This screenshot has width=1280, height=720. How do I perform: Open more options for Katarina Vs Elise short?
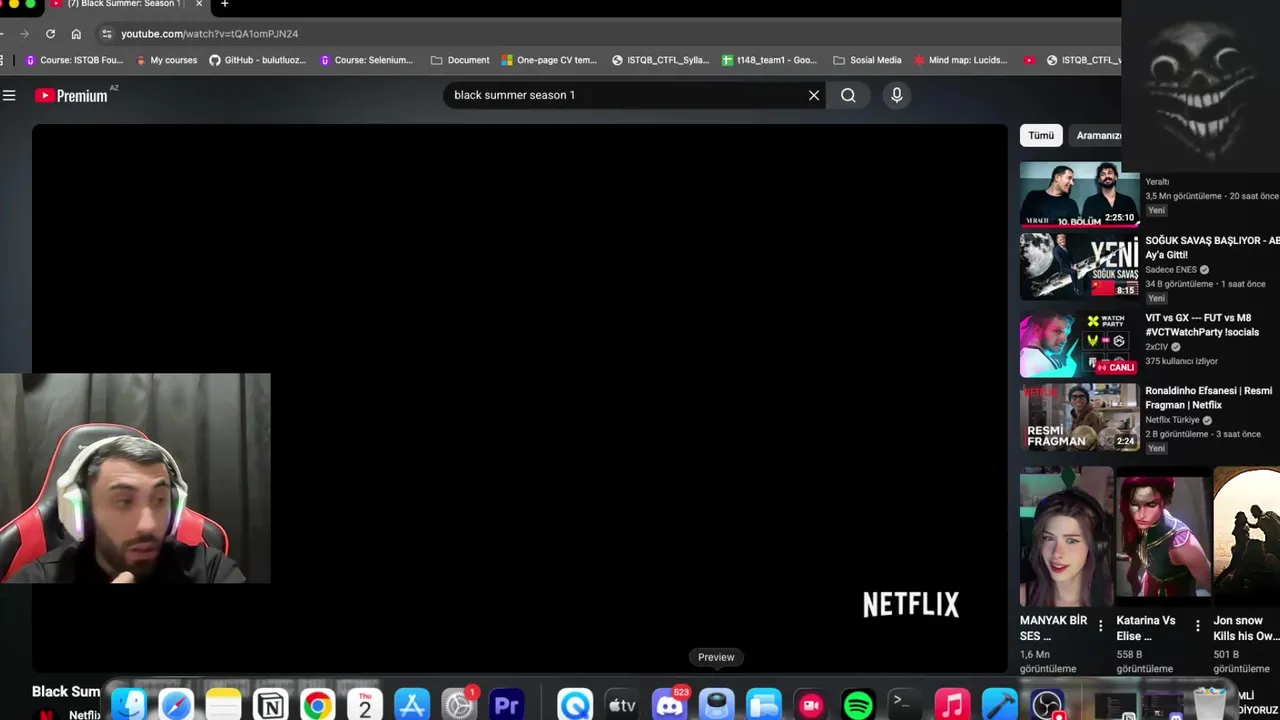(x=1198, y=626)
